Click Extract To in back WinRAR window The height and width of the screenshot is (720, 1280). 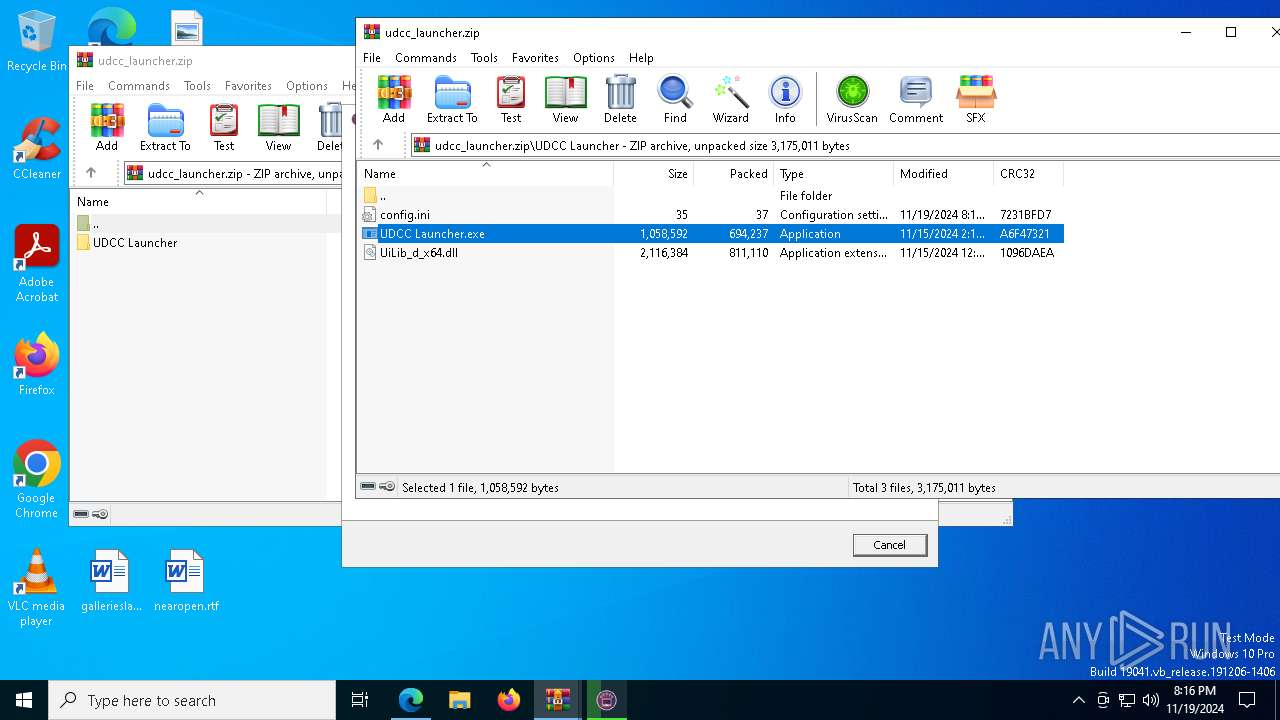[165, 127]
